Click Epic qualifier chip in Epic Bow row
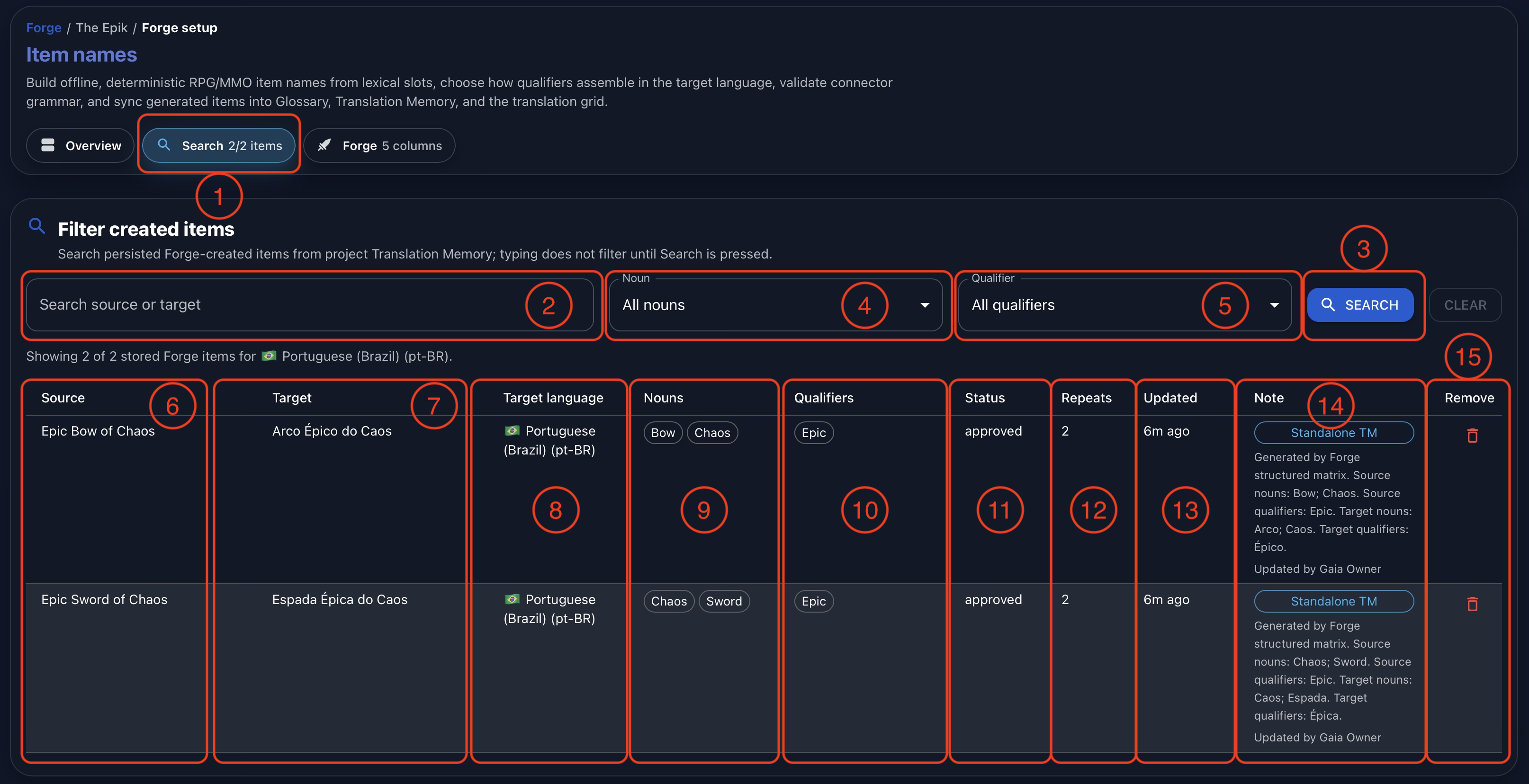Viewport: 1529px width, 784px height. click(814, 432)
